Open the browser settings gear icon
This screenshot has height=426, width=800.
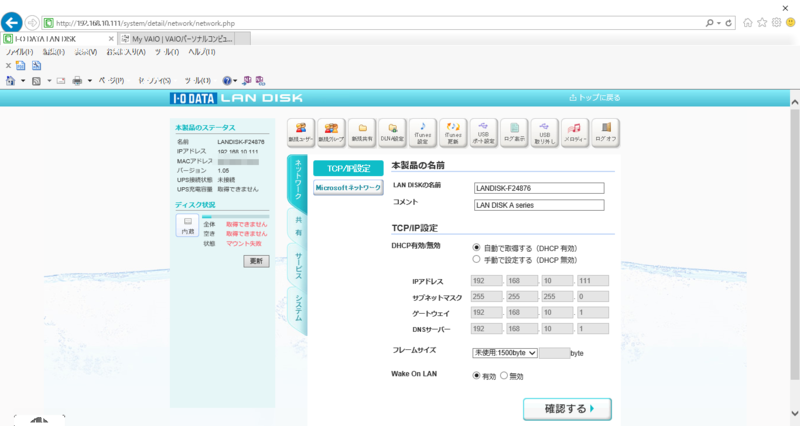point(776,22)
